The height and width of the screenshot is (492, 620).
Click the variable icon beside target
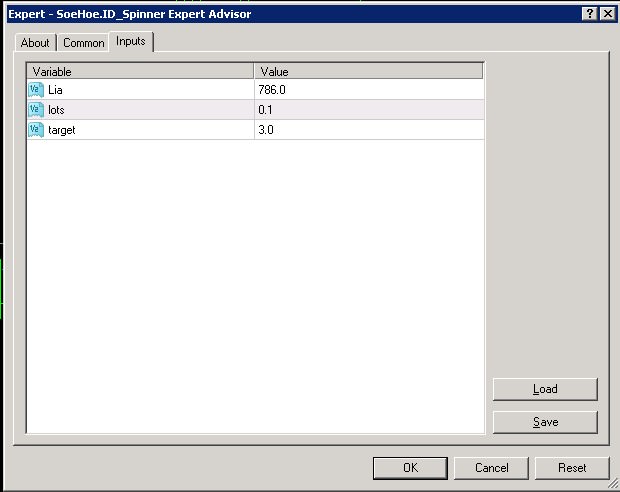(36, 130)
